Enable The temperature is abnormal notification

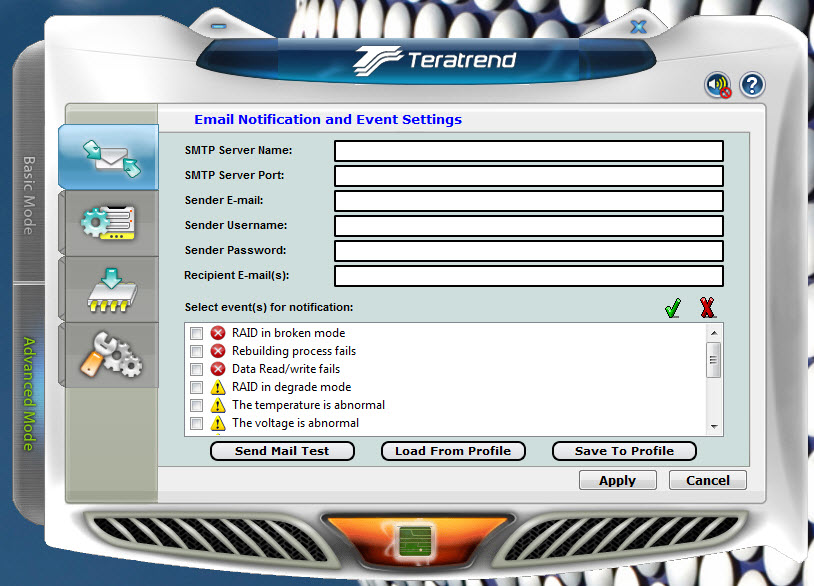[x=196, y=405]
